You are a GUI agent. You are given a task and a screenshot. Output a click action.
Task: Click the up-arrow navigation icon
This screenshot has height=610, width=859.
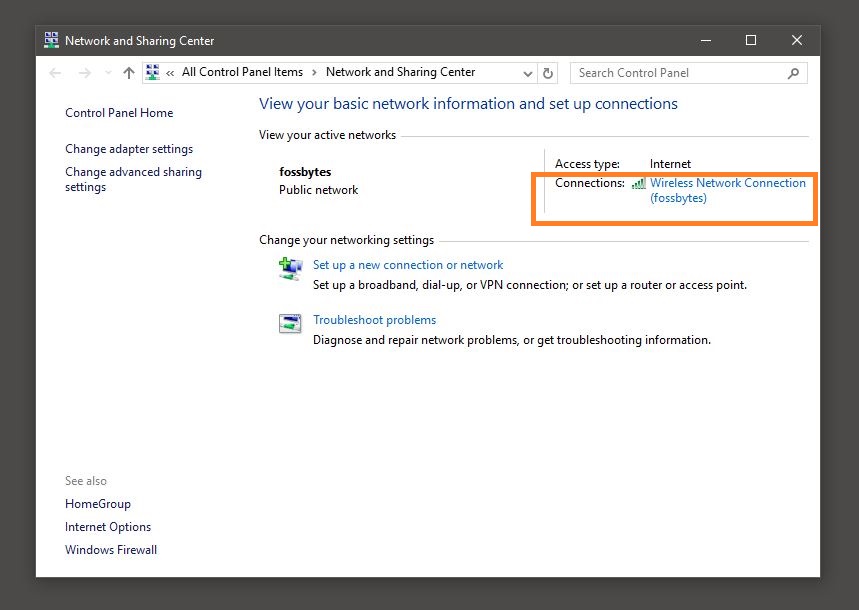(x=129, y=72)
